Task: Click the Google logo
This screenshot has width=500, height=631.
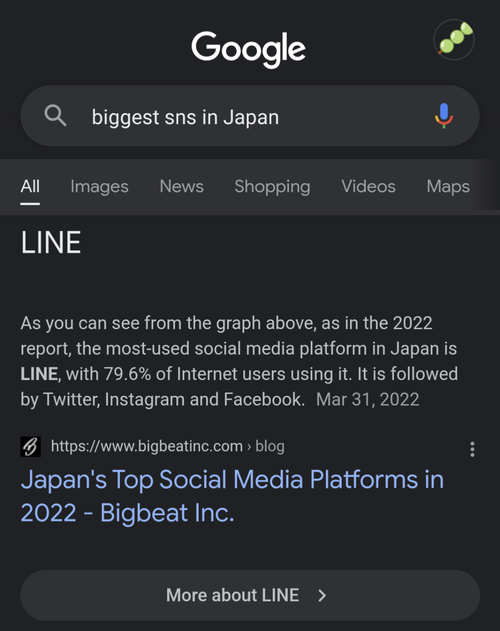Action: [248, 49]
